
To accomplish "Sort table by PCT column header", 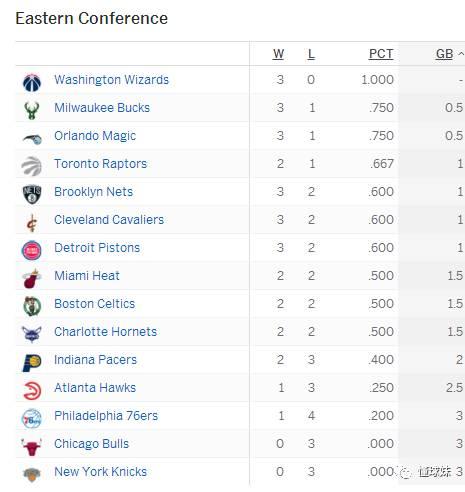I will click(381, 54).
